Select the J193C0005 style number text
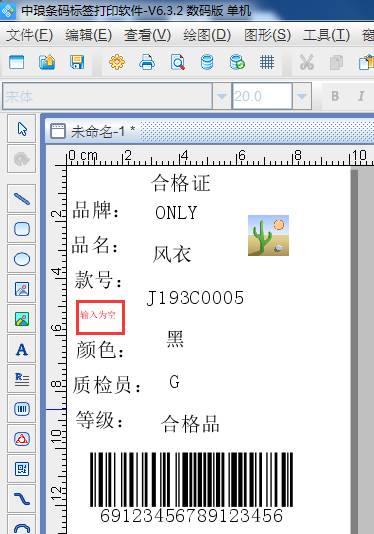374x534 pixels. (195, 298)
